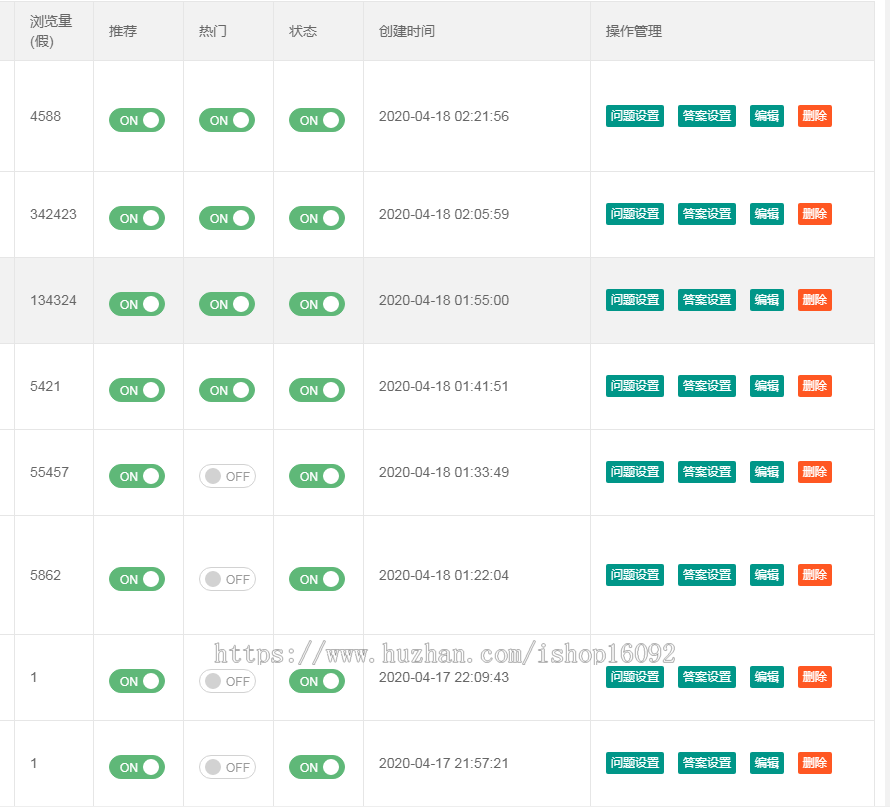
Task: Open 答案设置 for row 55457
Action: (706, 472)
